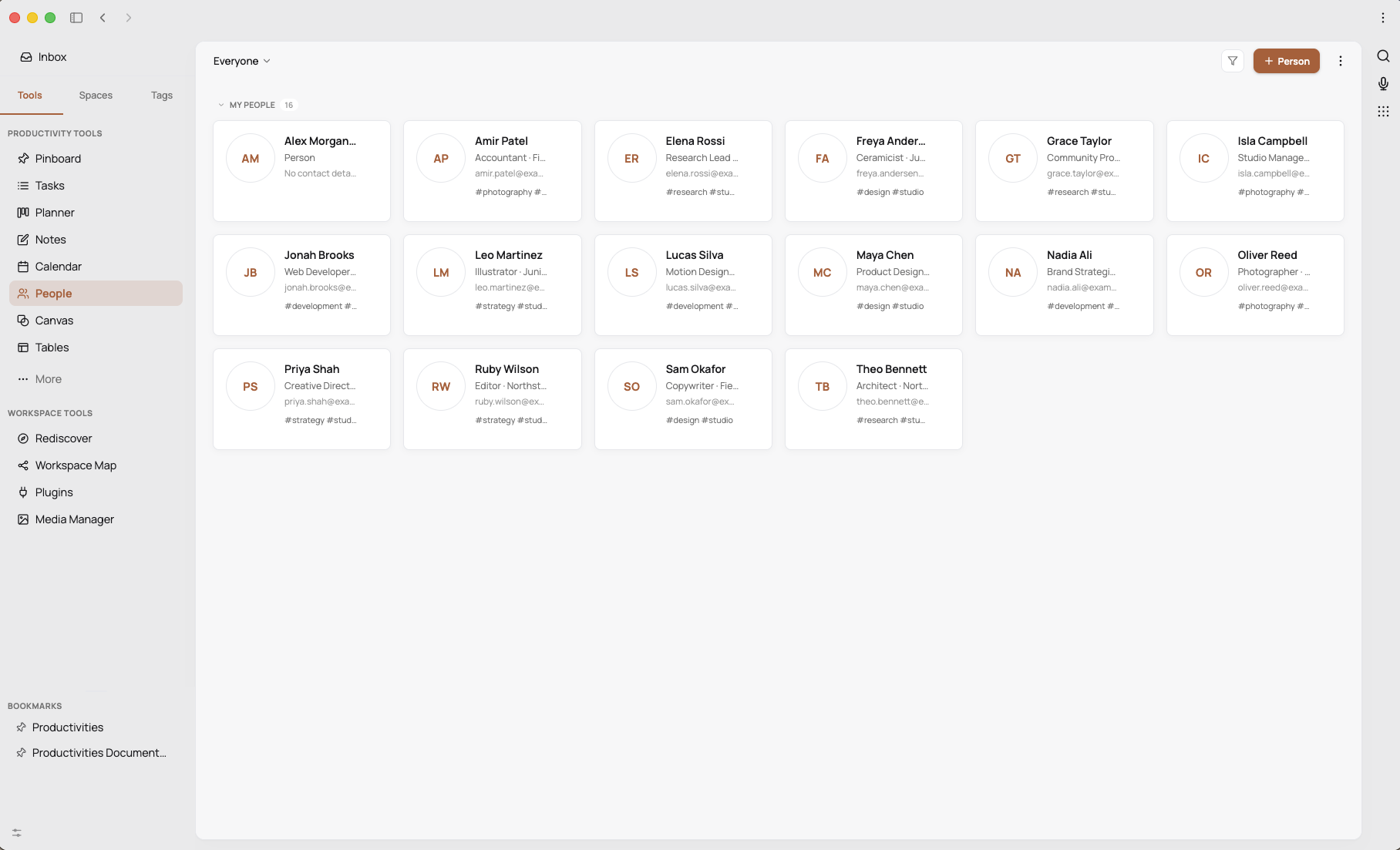1400x850 pixels.
Task: Open the three-dot menu beside Person button
Action: pos(1341,61)
